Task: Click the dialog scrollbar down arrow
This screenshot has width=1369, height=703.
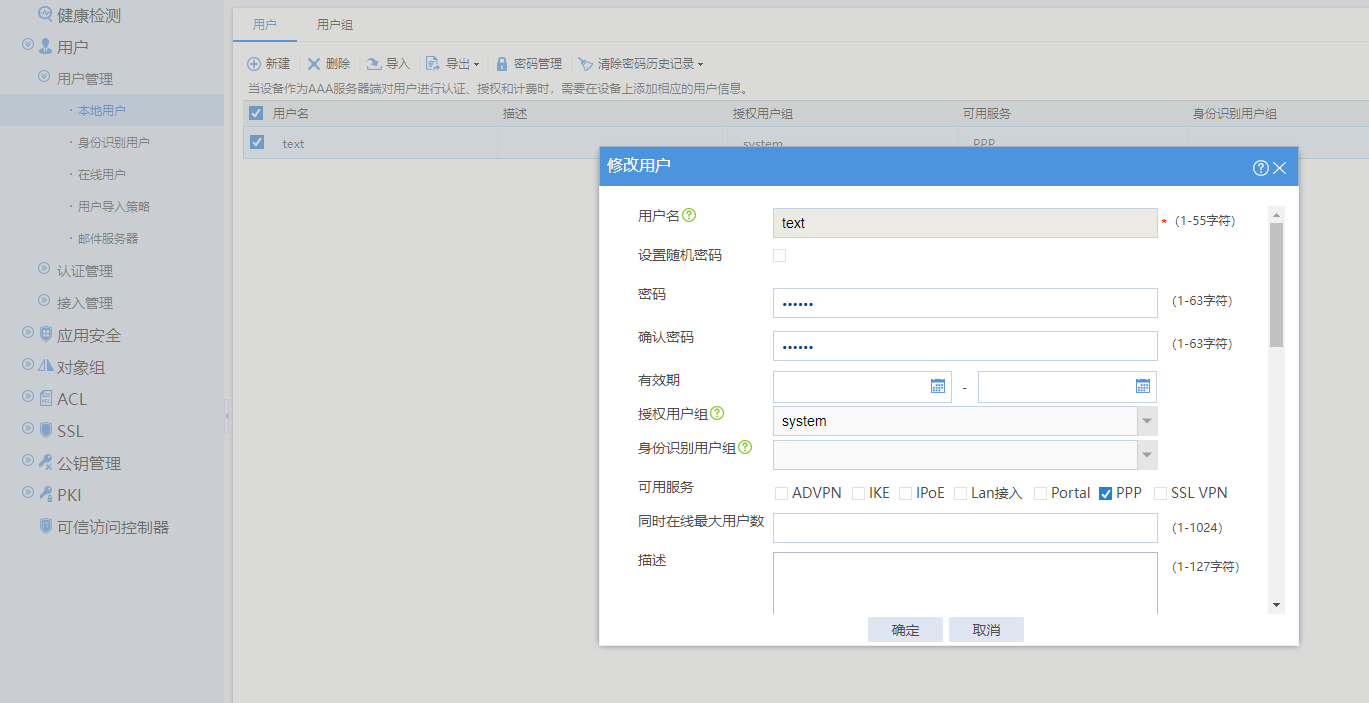Action: tap(1276, 606)
